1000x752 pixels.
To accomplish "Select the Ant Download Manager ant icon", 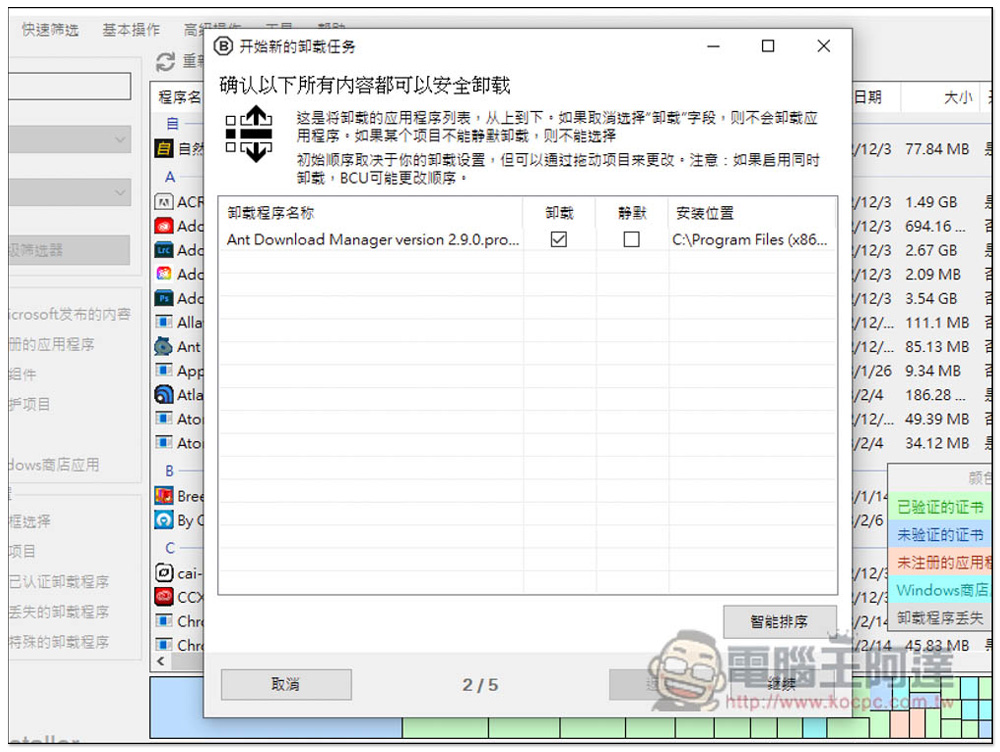I will [x=163, y=347].
